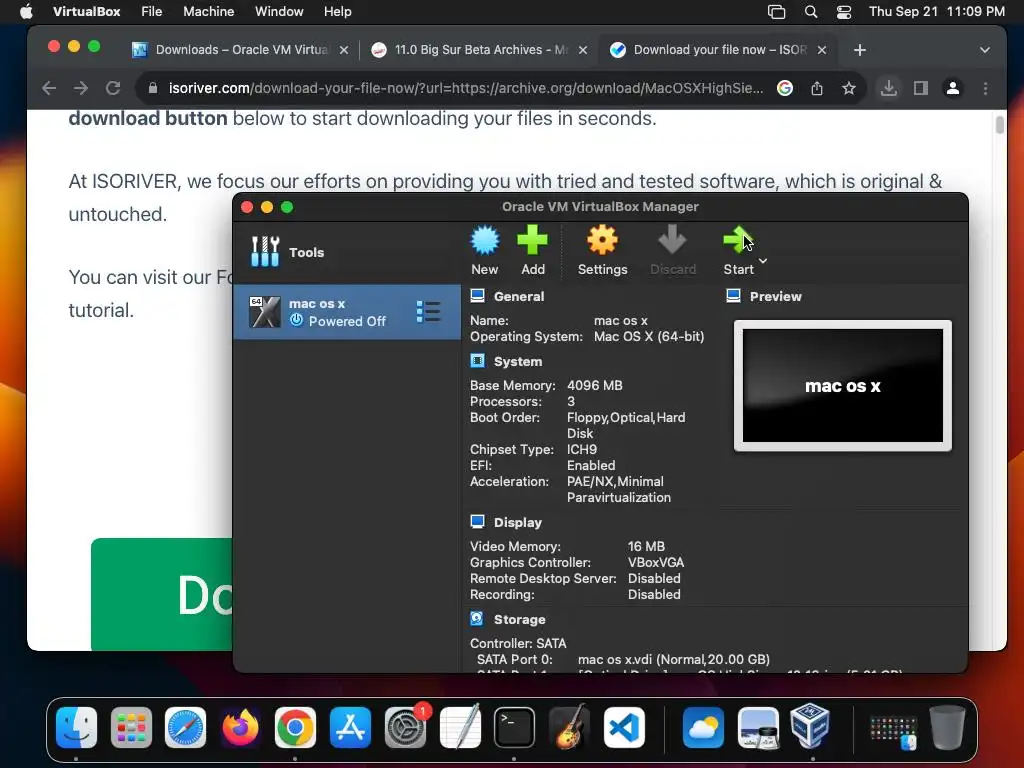Open the VirtualBox application menu
The image size is (1024, 768).
(x=86, y=12)
